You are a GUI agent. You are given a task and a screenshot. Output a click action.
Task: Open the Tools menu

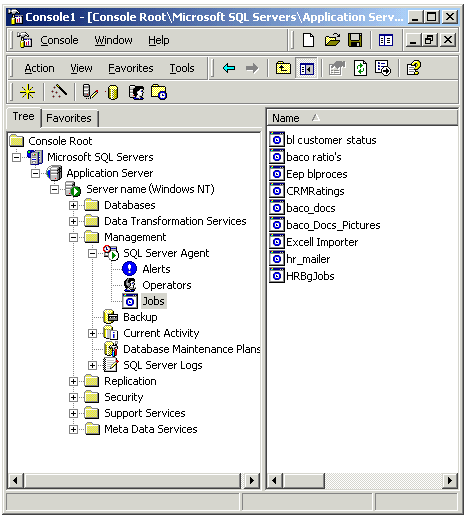click(182, 68)
